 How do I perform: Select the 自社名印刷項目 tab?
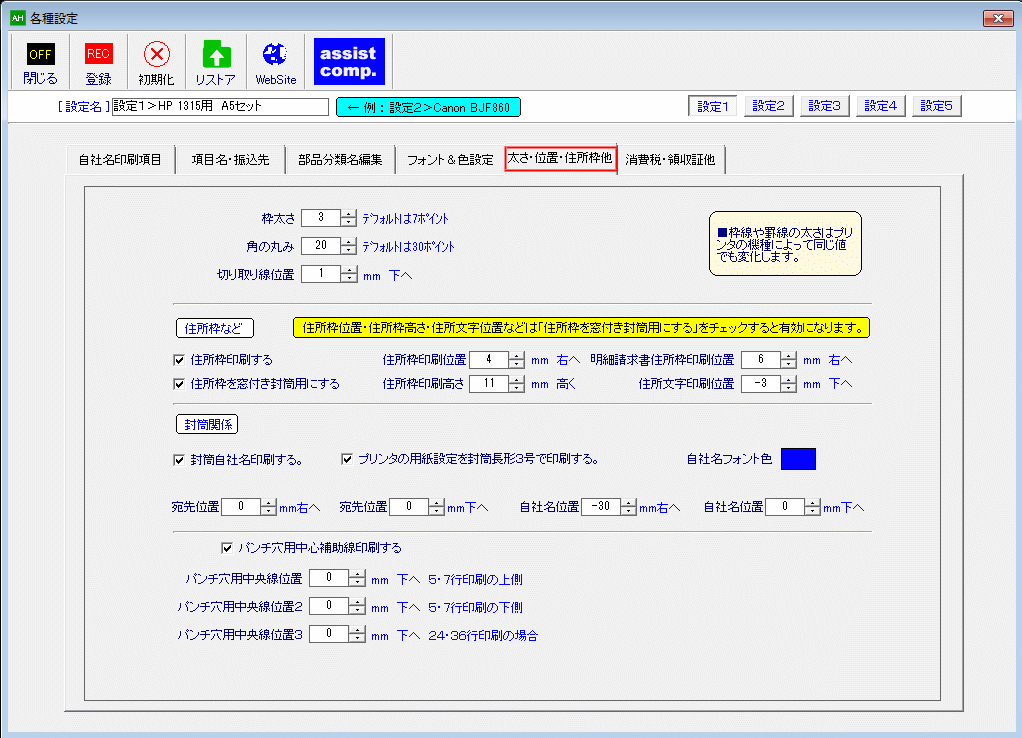pos(119,158)
